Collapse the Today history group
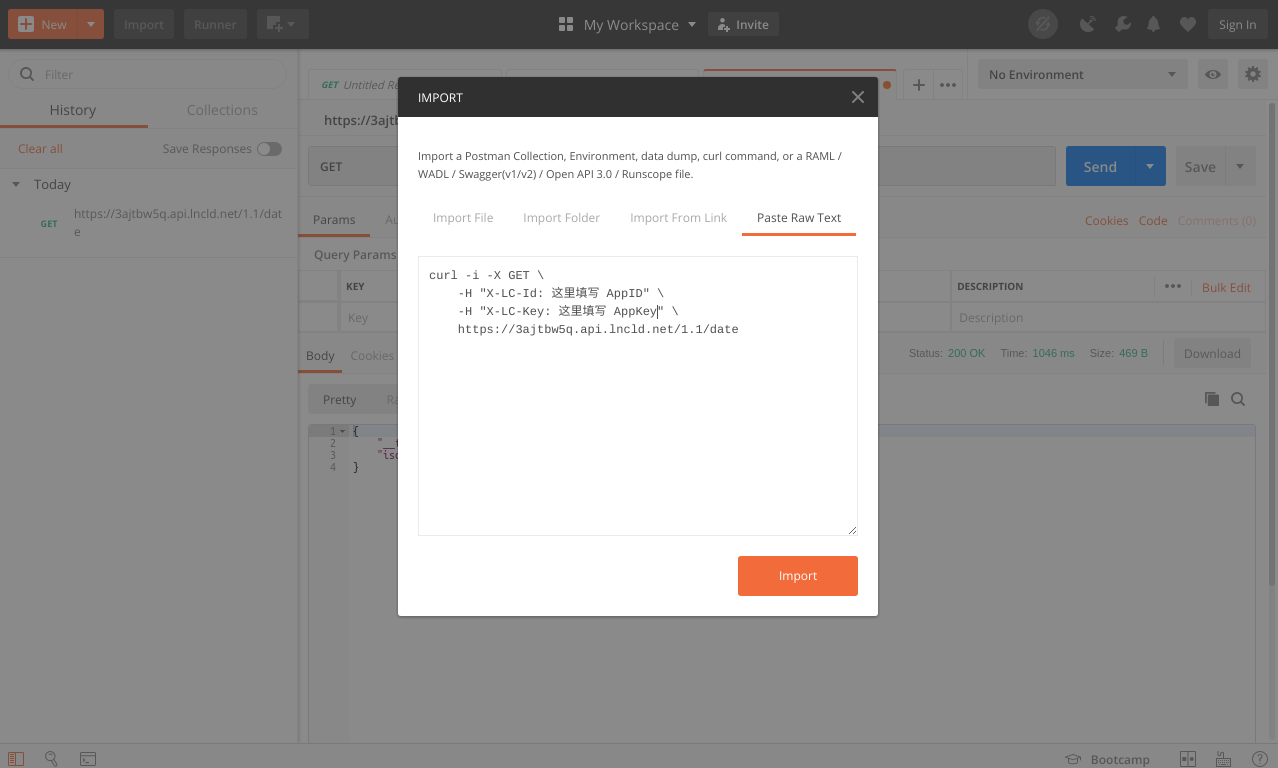The height and width of the screenshot is (768, 1278). pyautogui.click(x=16, y=184)
